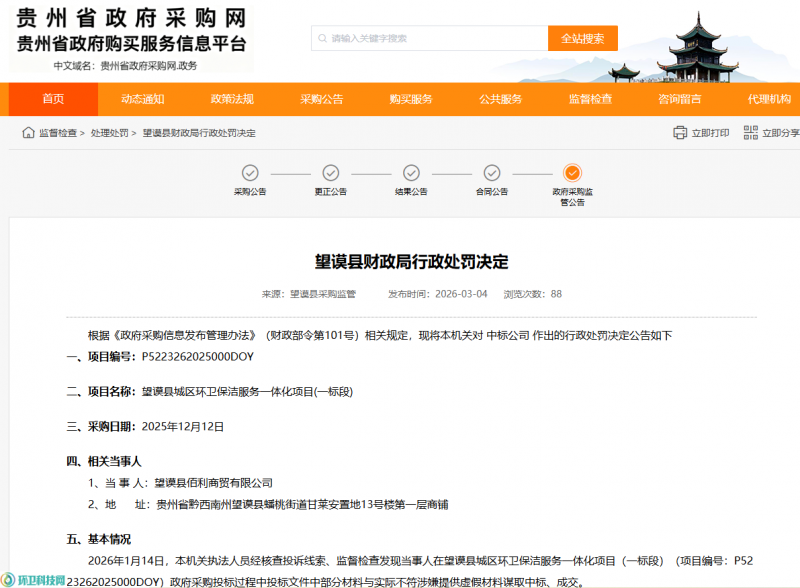Click the 代理机构 navigation item
The width and height of the screenshot is (800, 588).
768,99
